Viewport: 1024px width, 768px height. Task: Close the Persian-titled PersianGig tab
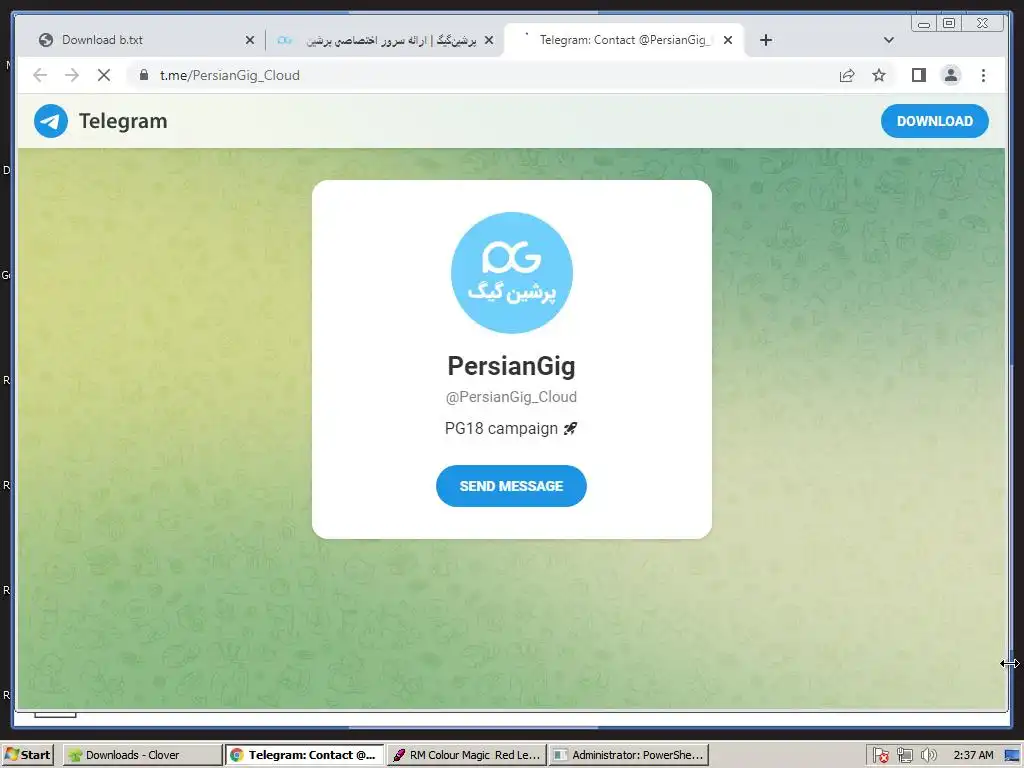(x=488, y=40)
